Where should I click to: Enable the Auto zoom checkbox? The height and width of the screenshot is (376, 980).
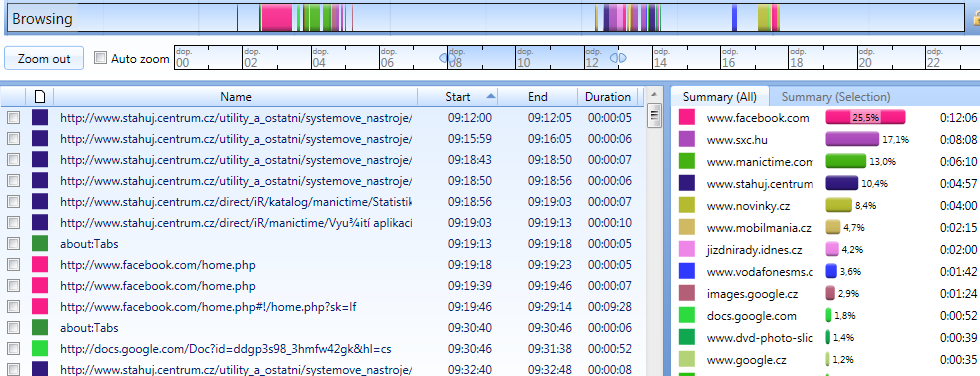point(100,58)
